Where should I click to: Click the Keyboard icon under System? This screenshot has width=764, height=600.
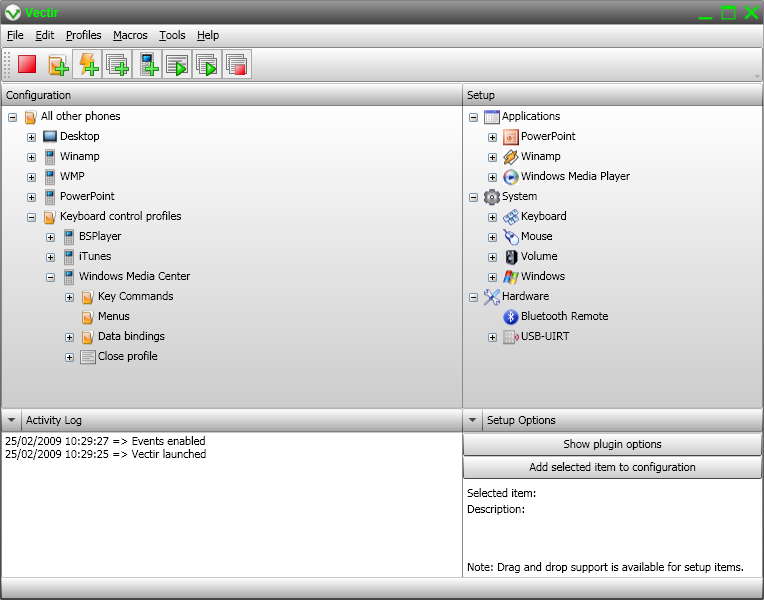[x=510, y=217]
